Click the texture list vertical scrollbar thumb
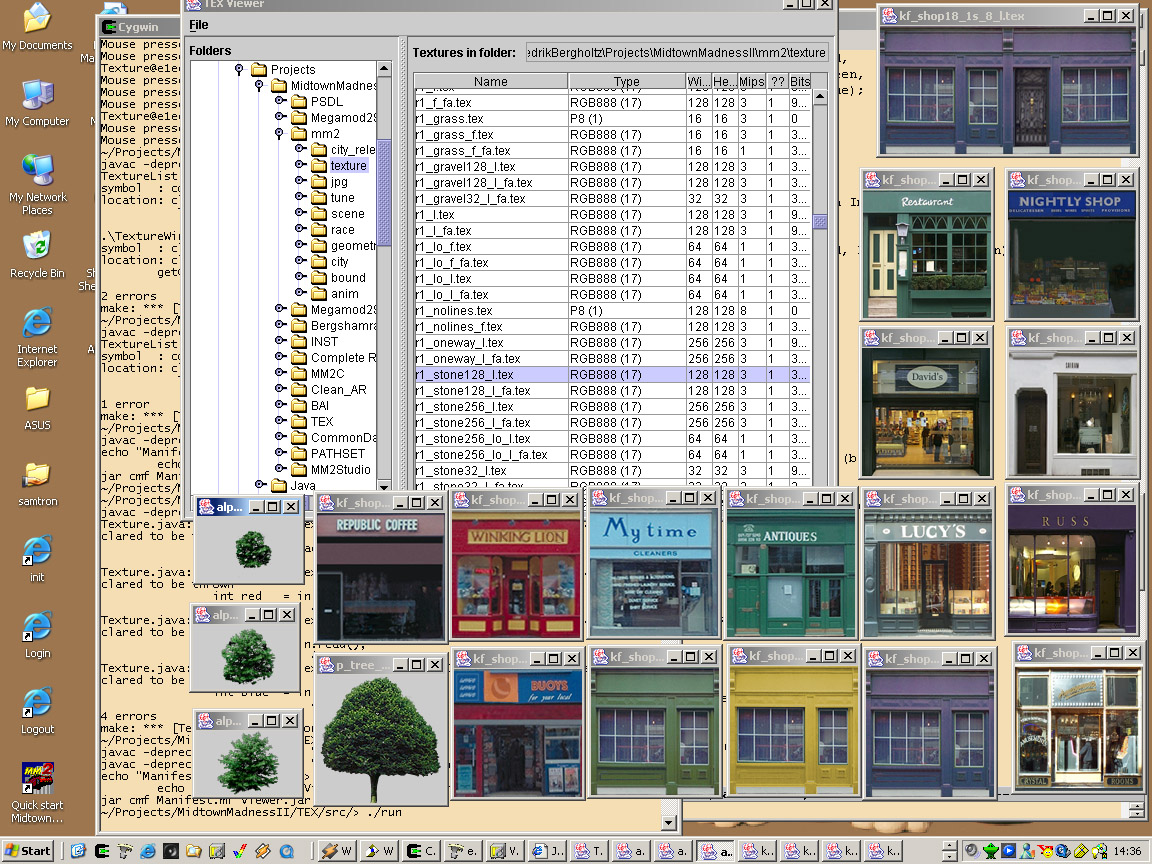This screenshot has height=864, width=1152. (x=820, y=221)
